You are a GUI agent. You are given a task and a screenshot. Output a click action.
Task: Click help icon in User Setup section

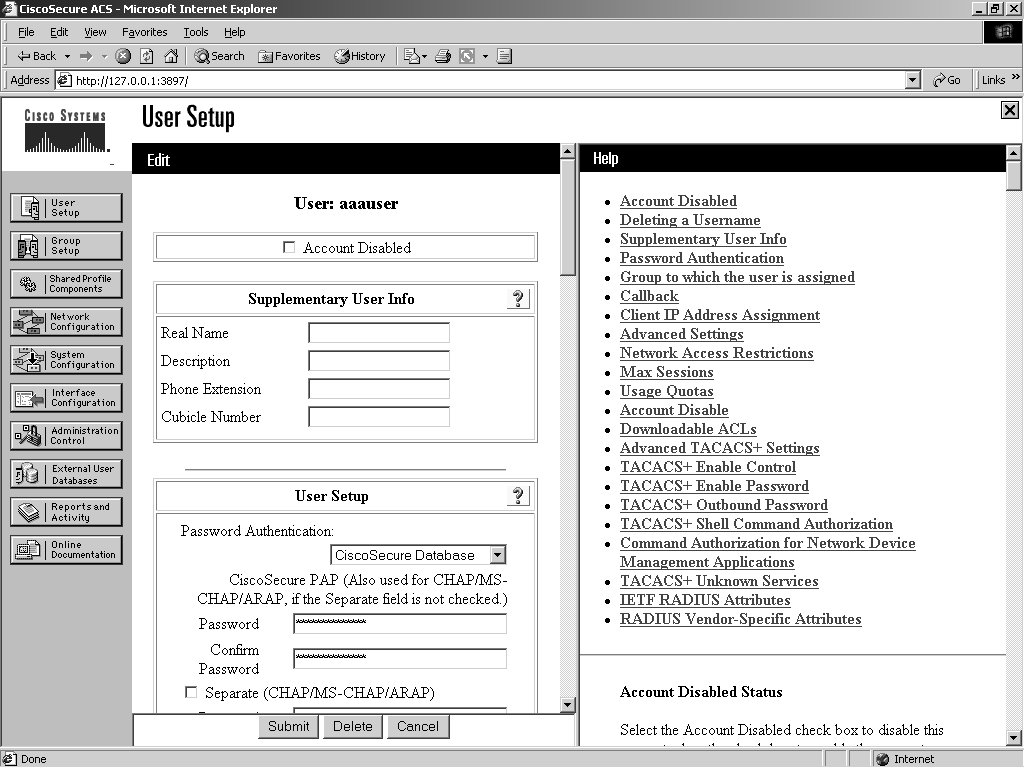[519, 496]
